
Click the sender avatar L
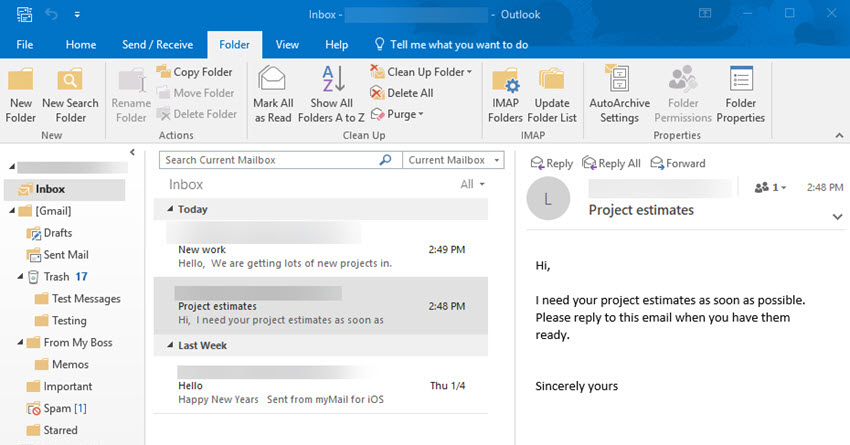pos(548,198)
